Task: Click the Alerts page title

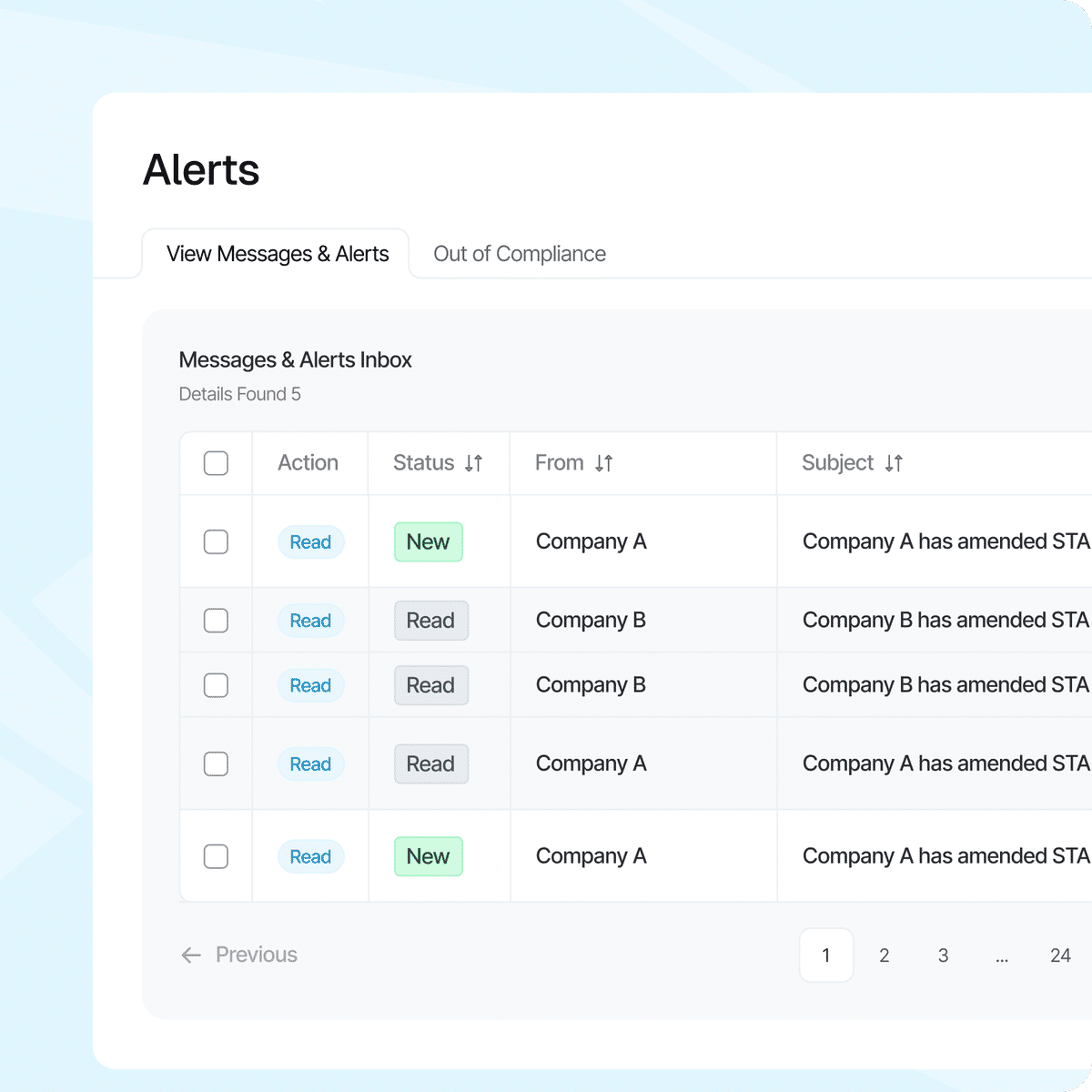Action: 201,170
